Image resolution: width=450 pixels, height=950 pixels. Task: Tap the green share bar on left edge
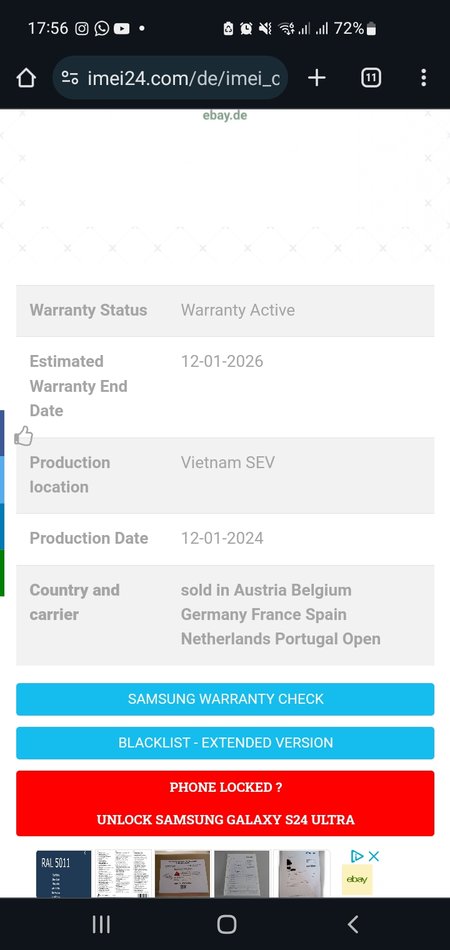(2, 573)
